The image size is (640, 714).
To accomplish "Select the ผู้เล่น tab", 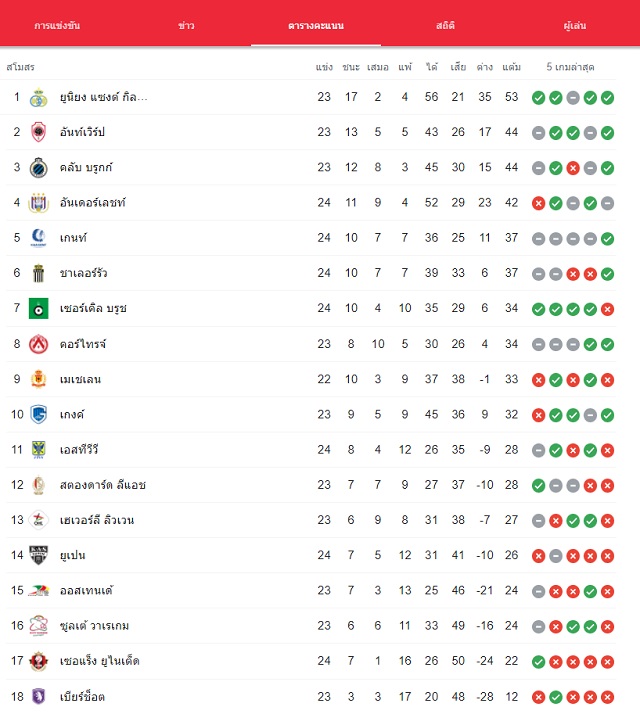I will [574, 26].
